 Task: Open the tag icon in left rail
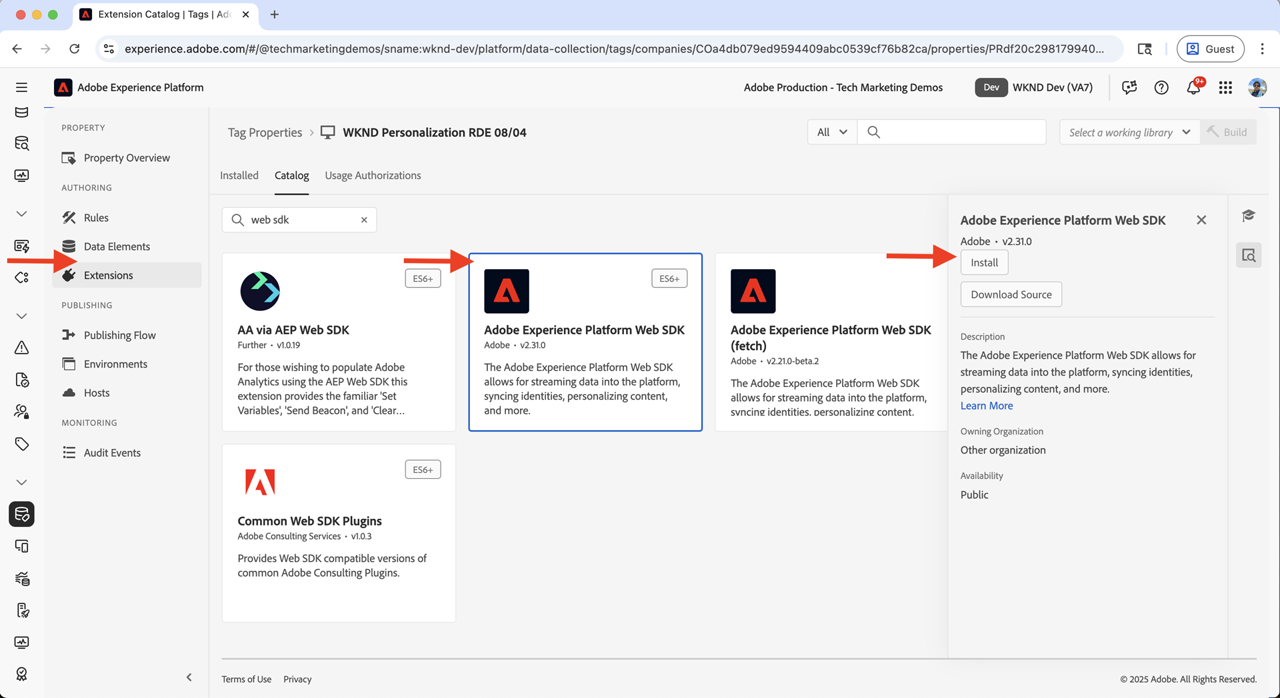21,444
